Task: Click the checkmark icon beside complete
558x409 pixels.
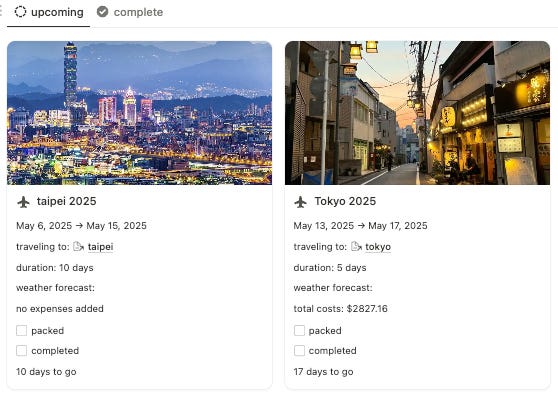Action: (102, 12)
